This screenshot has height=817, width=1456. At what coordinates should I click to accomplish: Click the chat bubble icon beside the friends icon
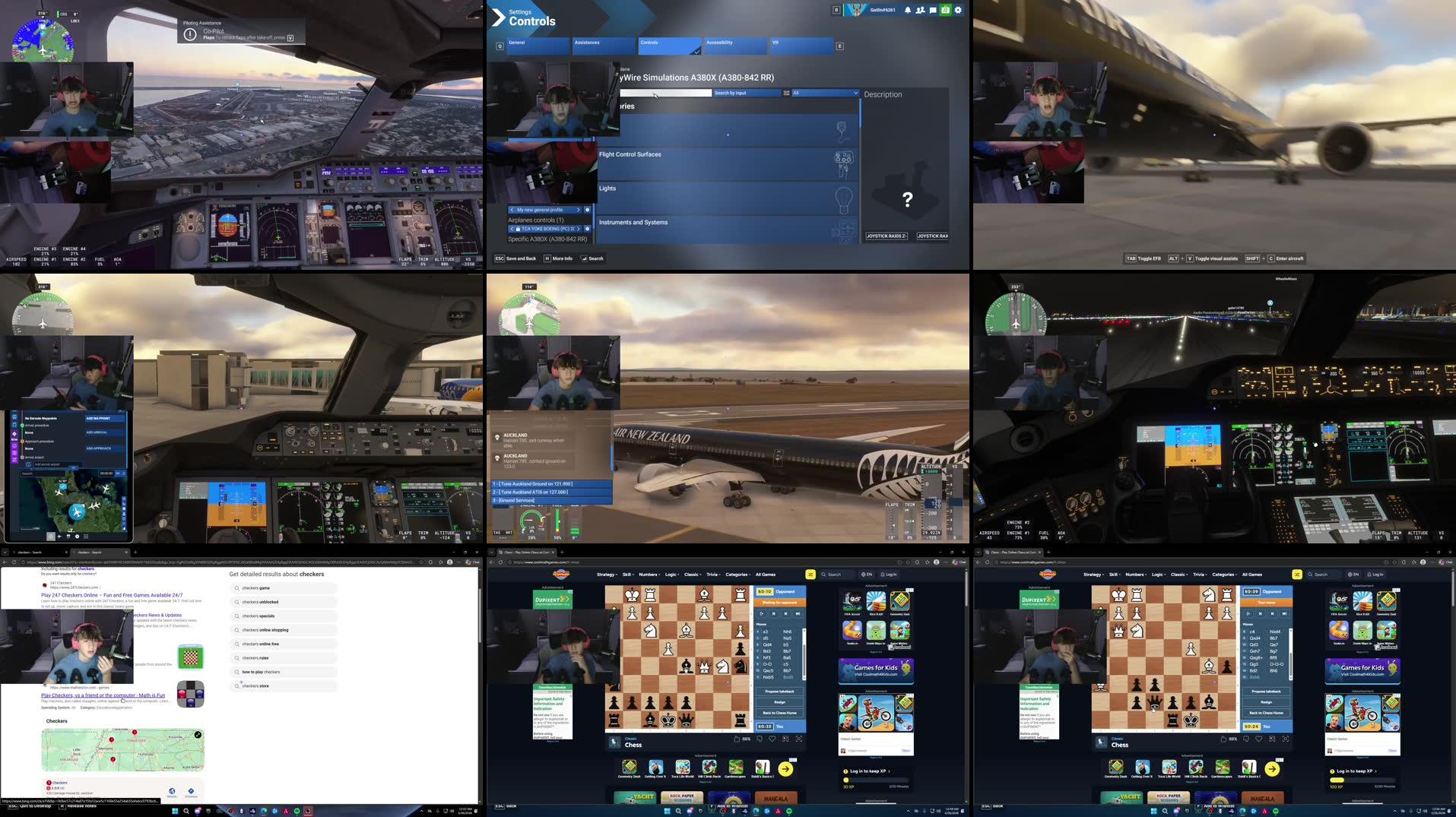click(934, 10)
